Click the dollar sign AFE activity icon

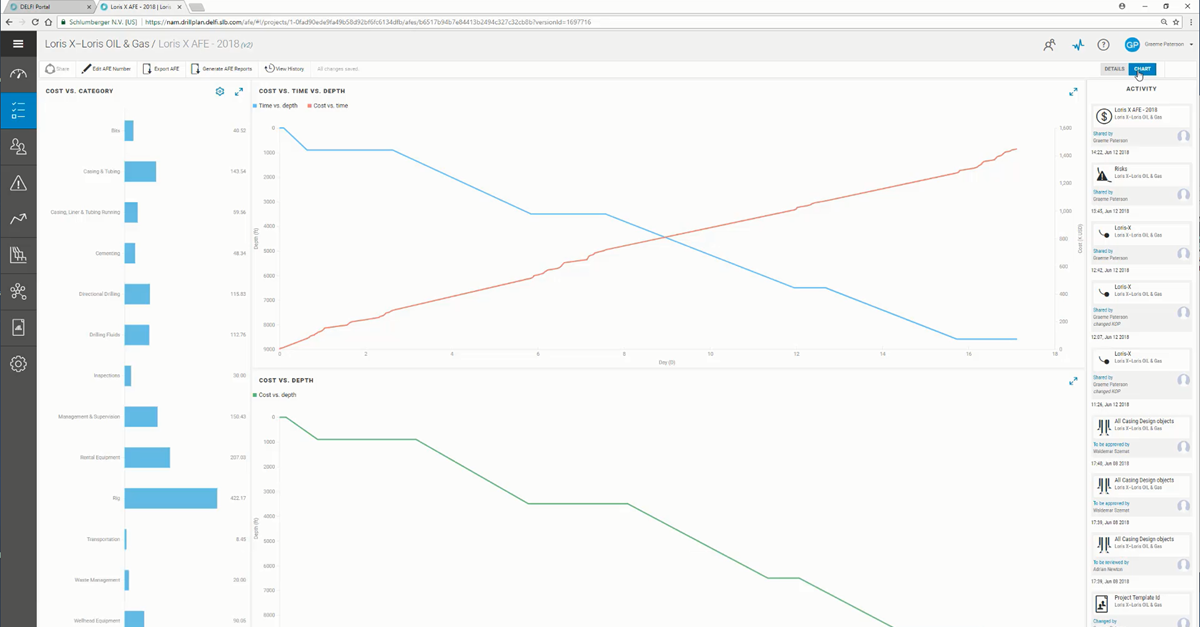pyautogui.click(x=1102, y=115)
